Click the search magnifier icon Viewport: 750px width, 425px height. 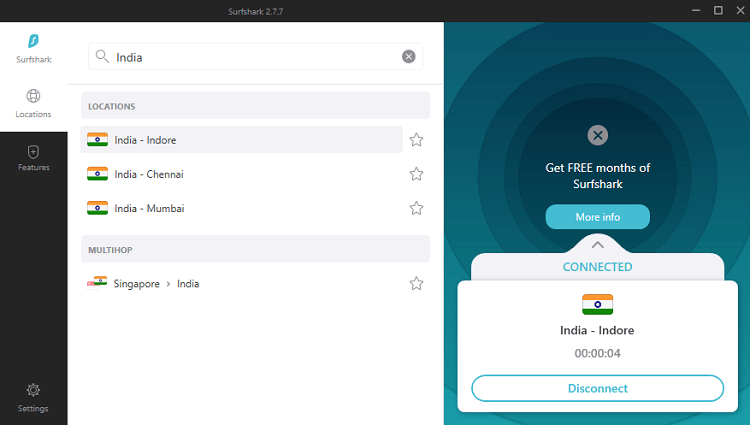[x=102, y=56]
